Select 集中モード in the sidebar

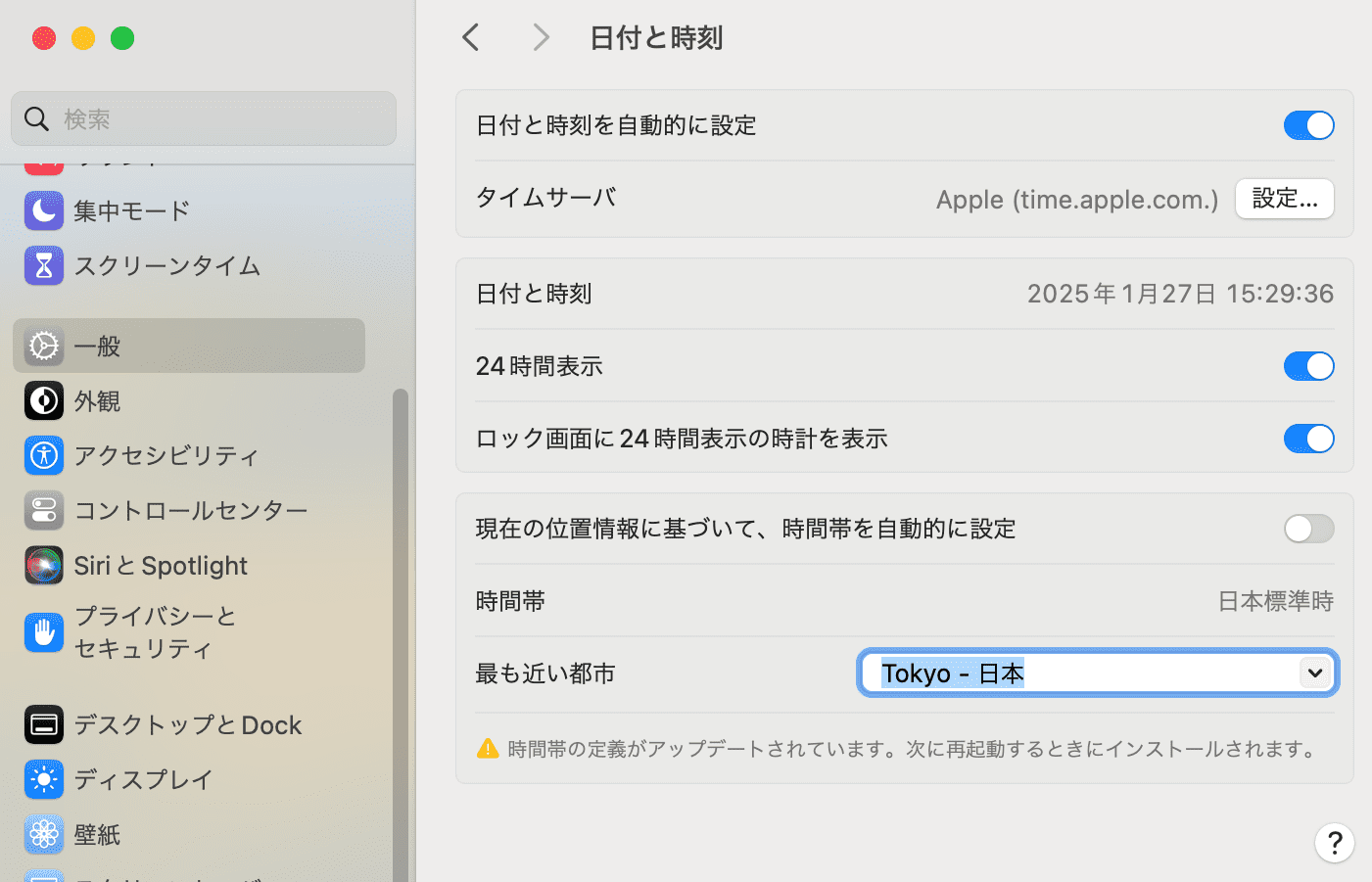(x=189, y=210)
